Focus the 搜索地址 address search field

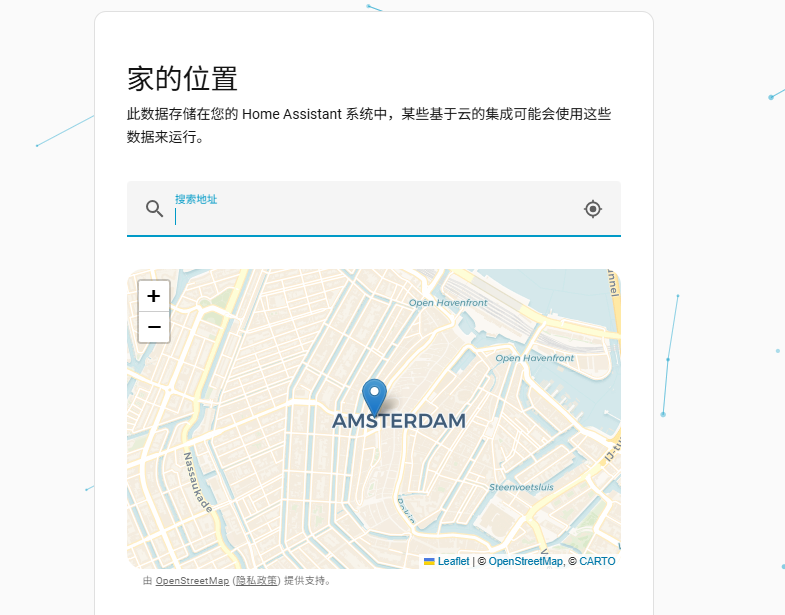point(370,216)
